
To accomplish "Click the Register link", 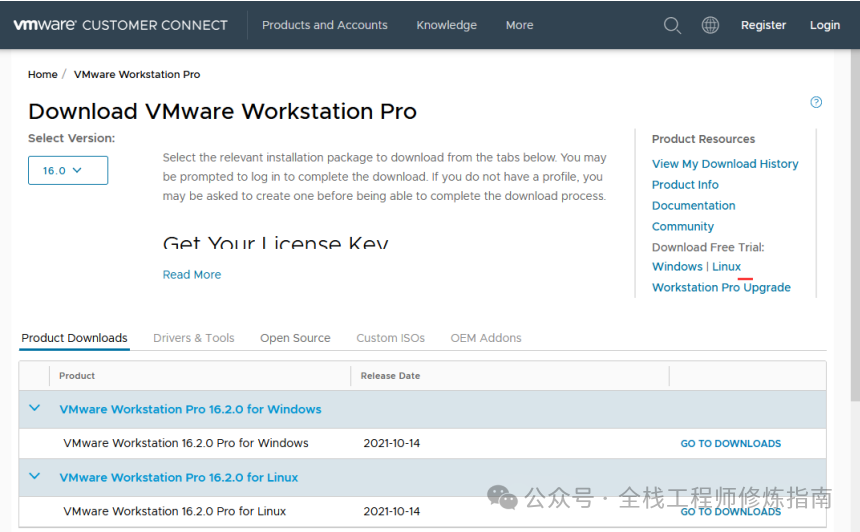I will (763, 25).
